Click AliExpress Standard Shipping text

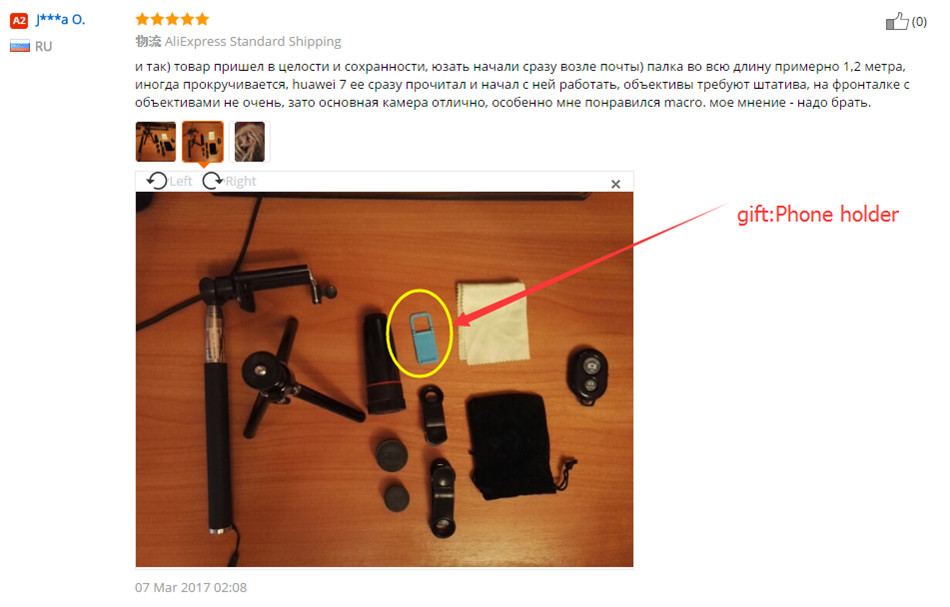tap(253, 41)
